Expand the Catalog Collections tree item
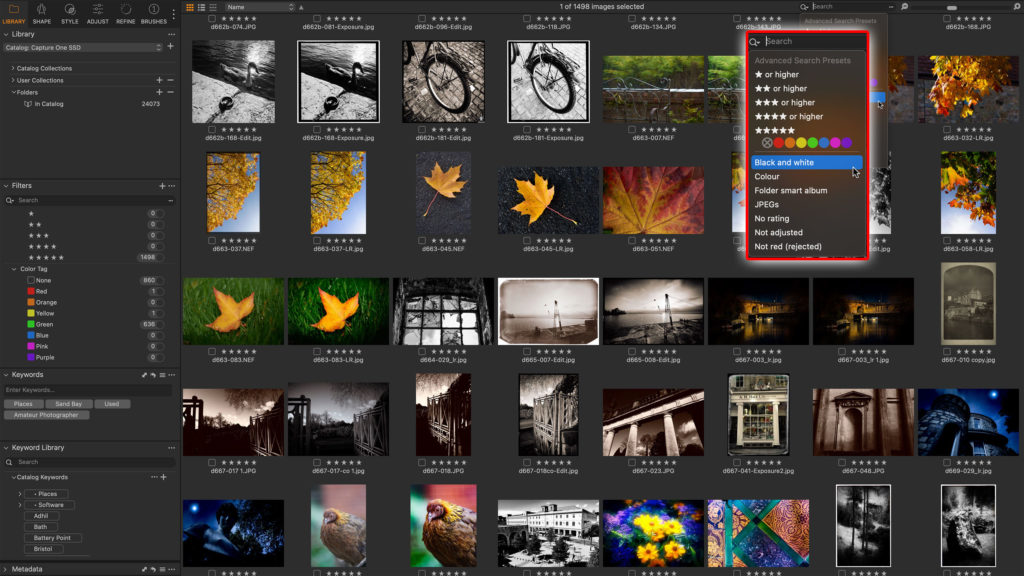 12,68
